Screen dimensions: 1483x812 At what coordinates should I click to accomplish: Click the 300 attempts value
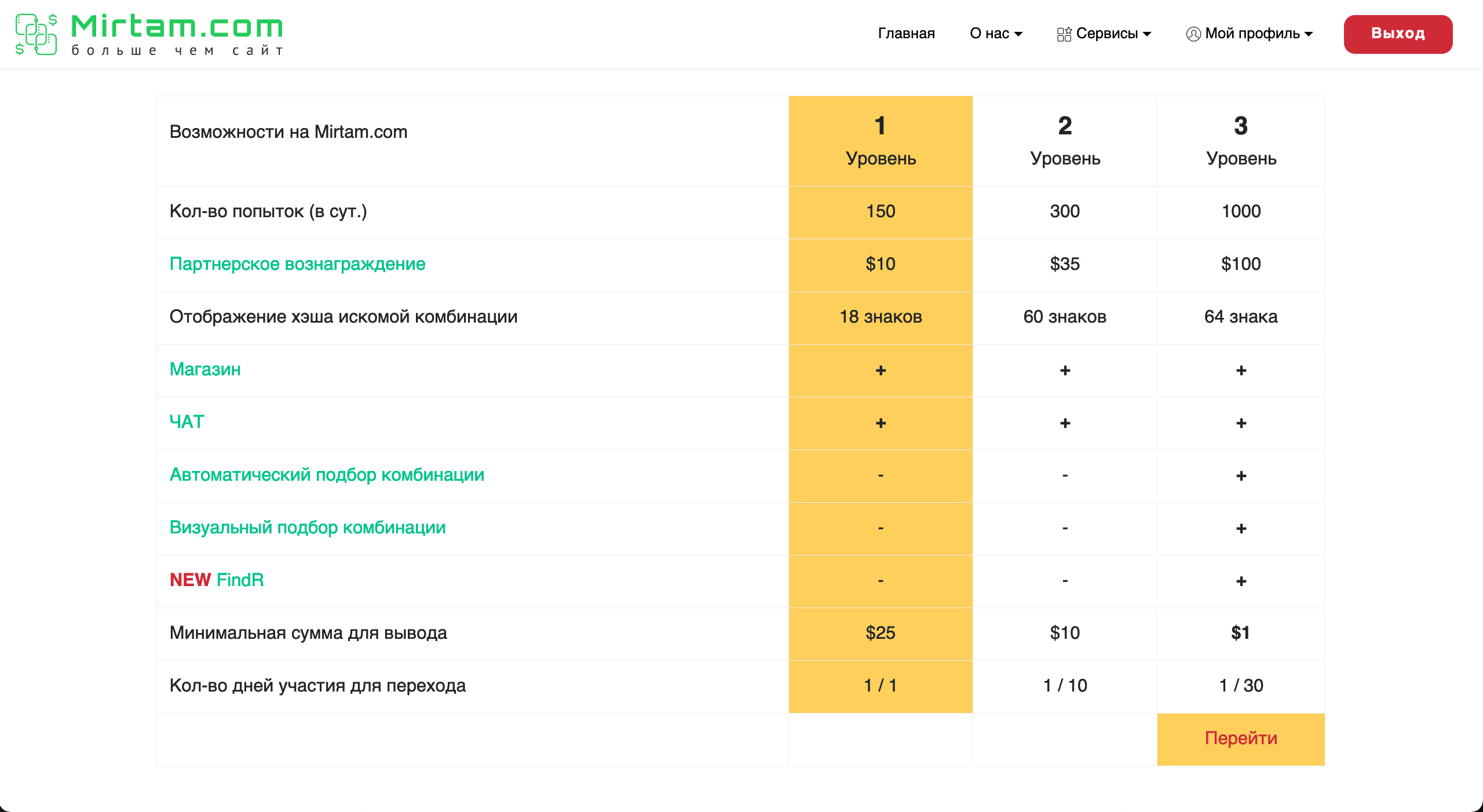pyautogui.click(x=1065, y=211)
